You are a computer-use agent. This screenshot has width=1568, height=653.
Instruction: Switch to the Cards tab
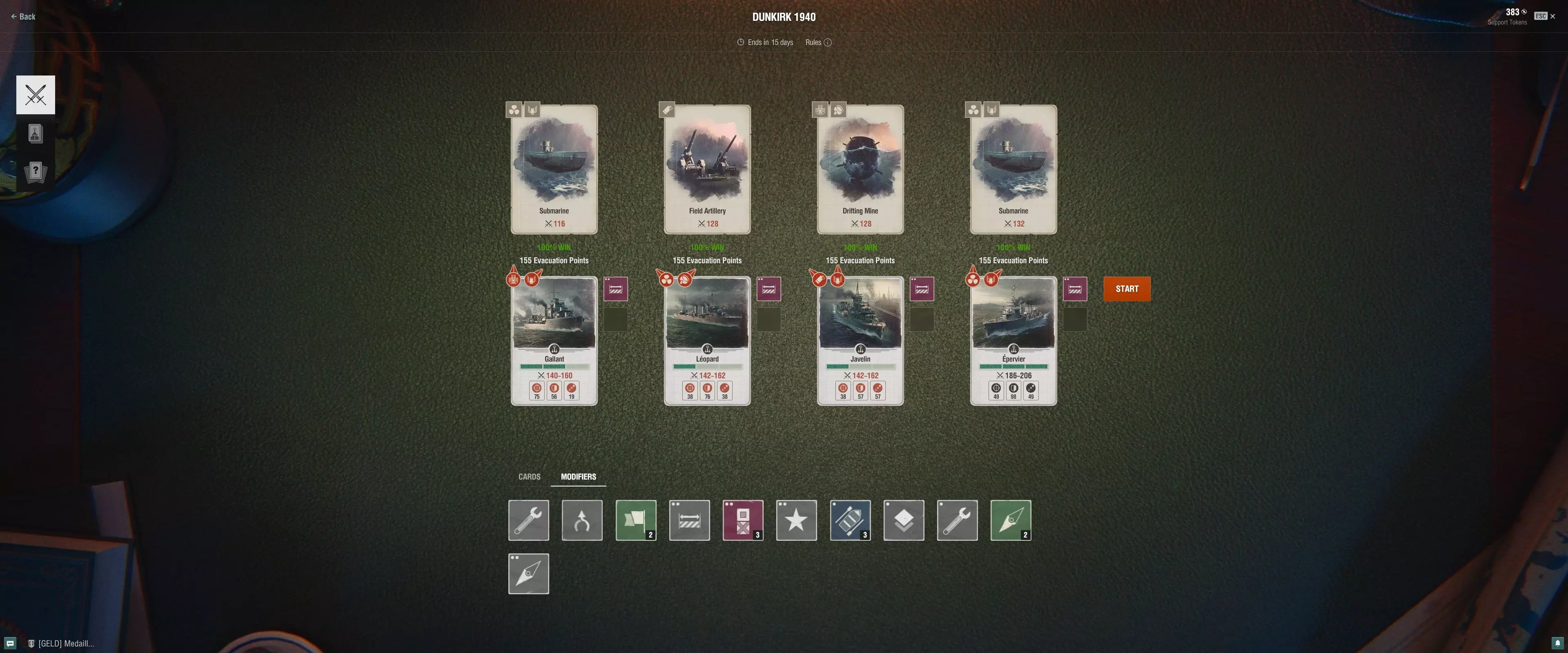[x=529, y=477]
